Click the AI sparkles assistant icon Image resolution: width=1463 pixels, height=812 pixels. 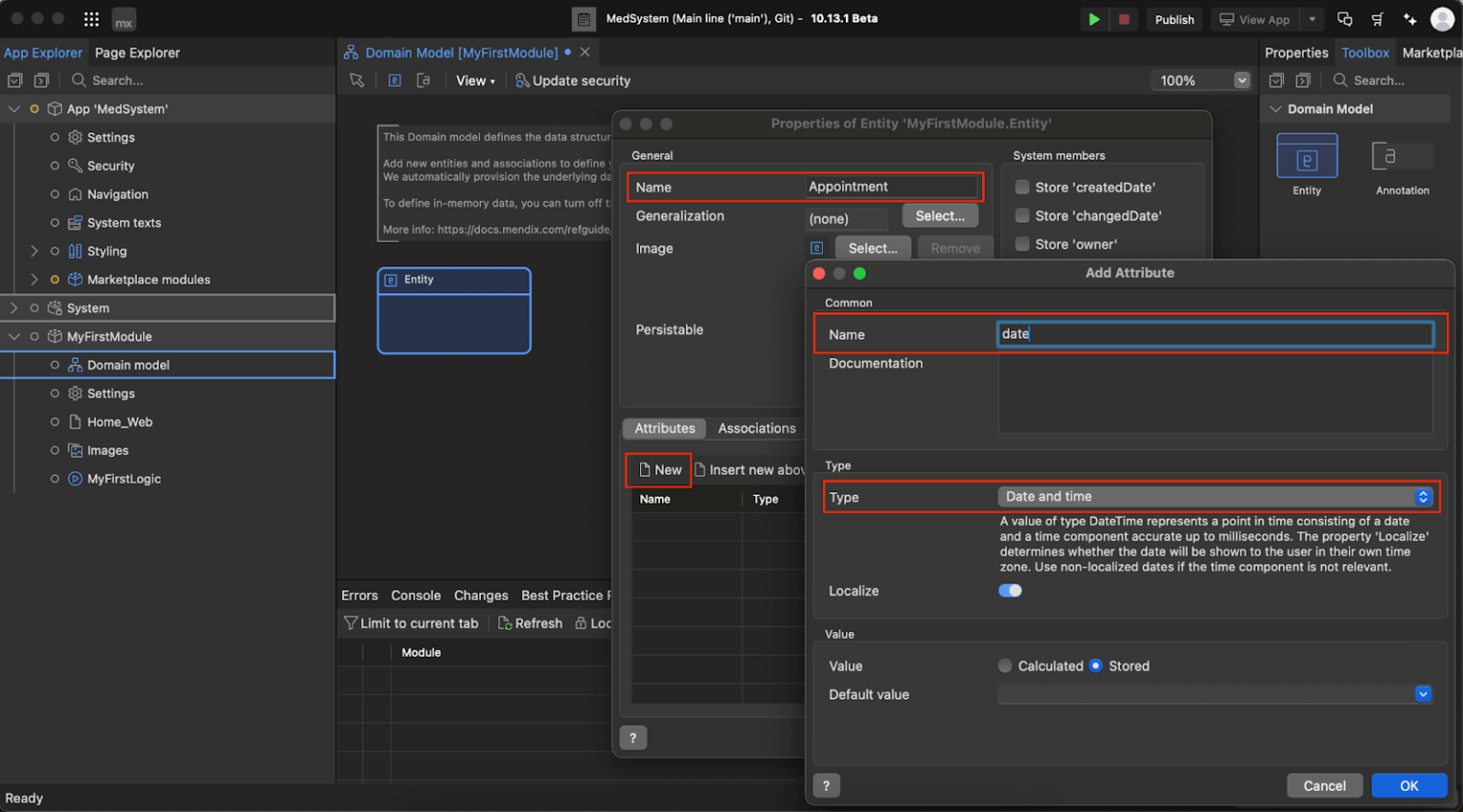click(x=1410, y=19)
